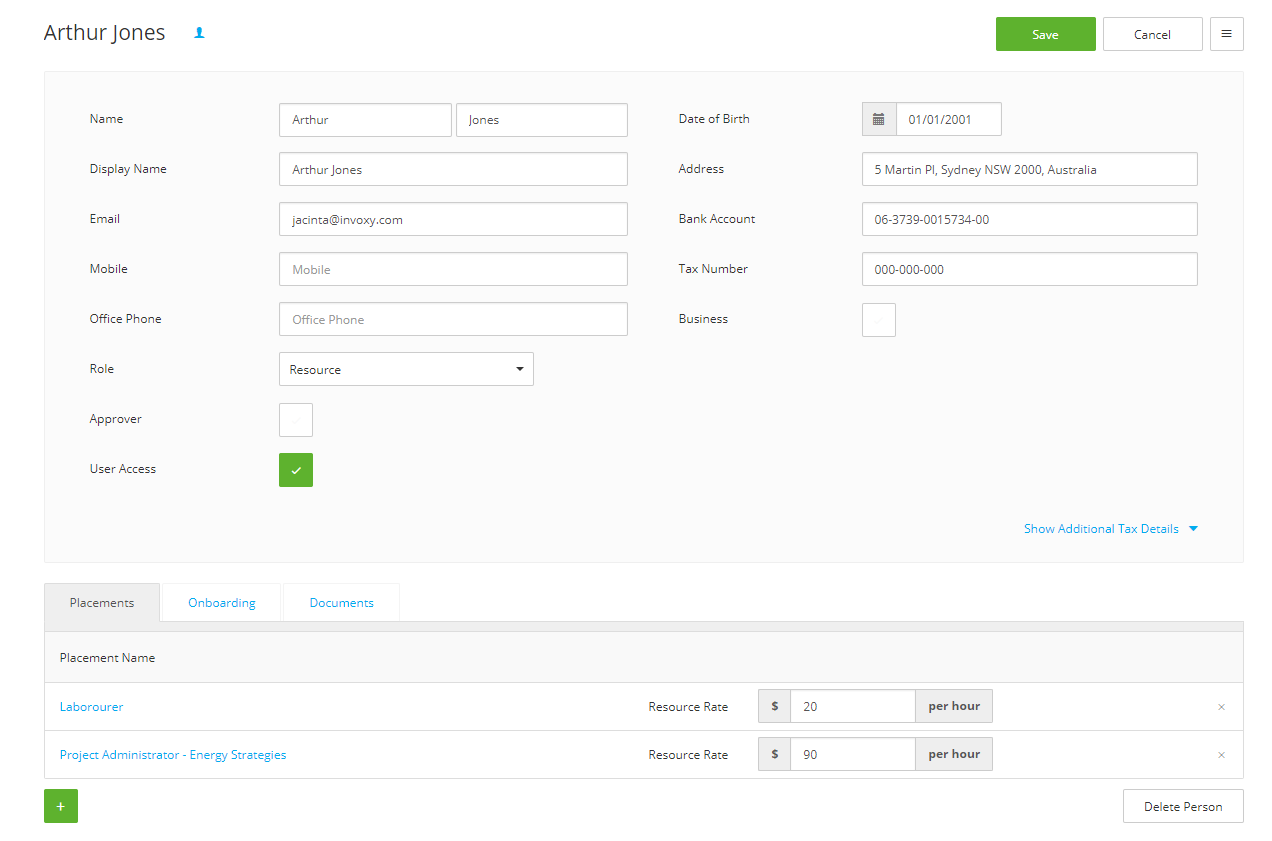This screenshot has height=841, width=1272.
Task: Open the Labourourer placement link
Action: coord(92,707)
